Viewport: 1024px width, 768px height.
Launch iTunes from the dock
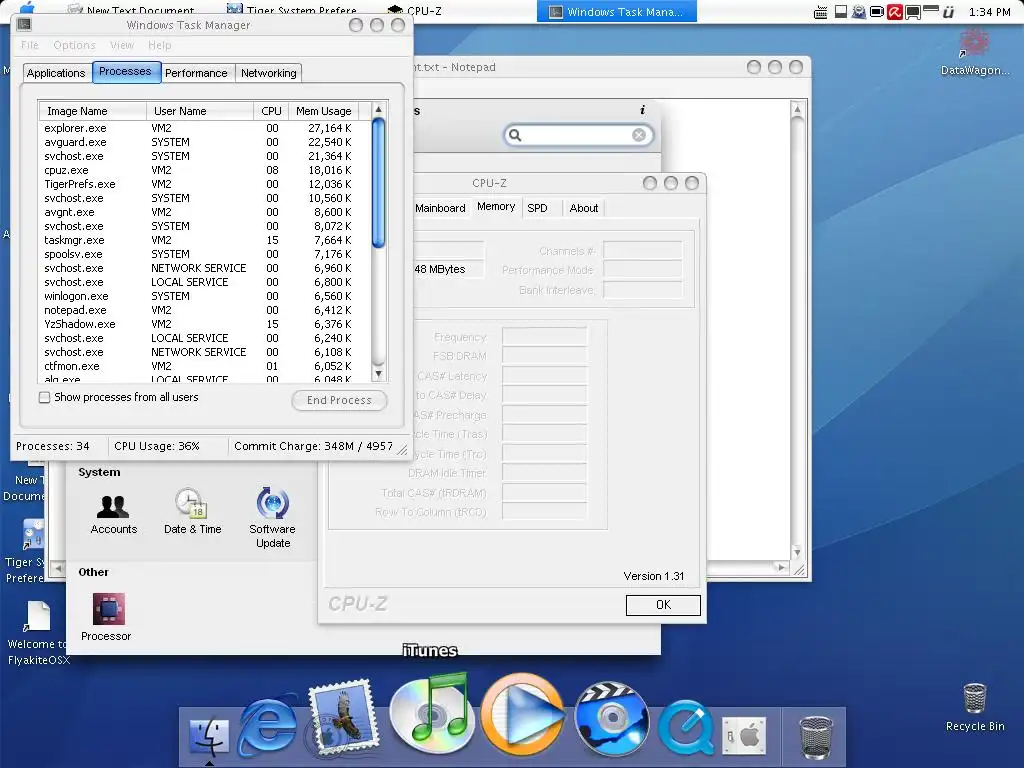click(431, 712)
